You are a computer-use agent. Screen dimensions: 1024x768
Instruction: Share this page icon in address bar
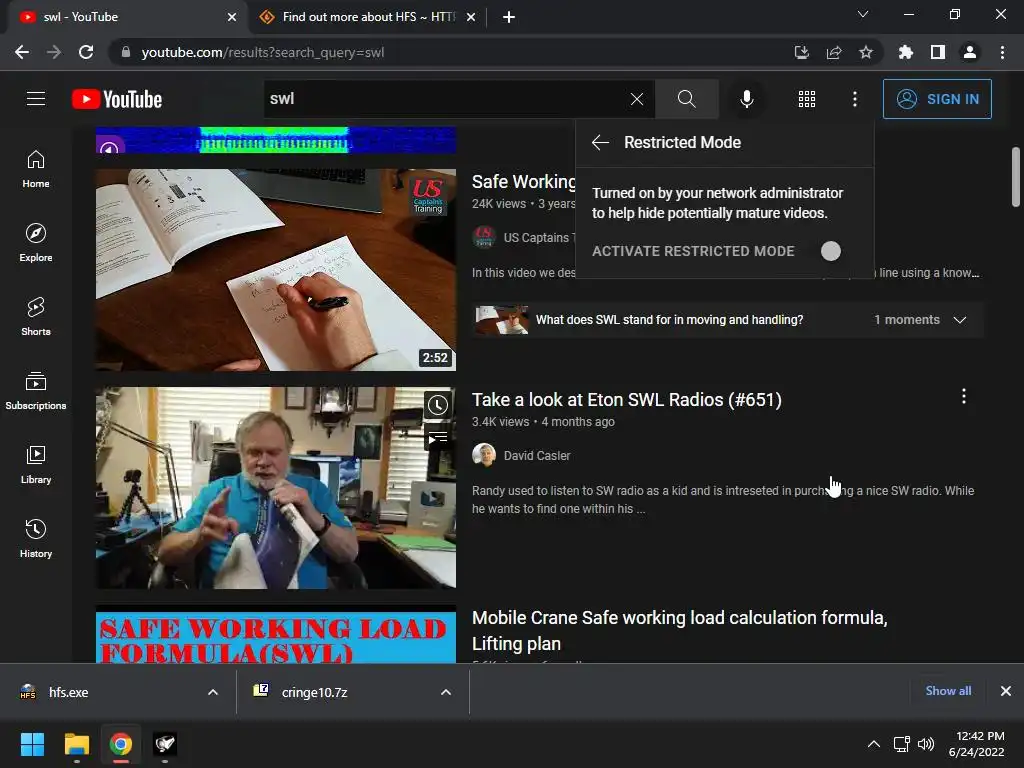[833, 52]
